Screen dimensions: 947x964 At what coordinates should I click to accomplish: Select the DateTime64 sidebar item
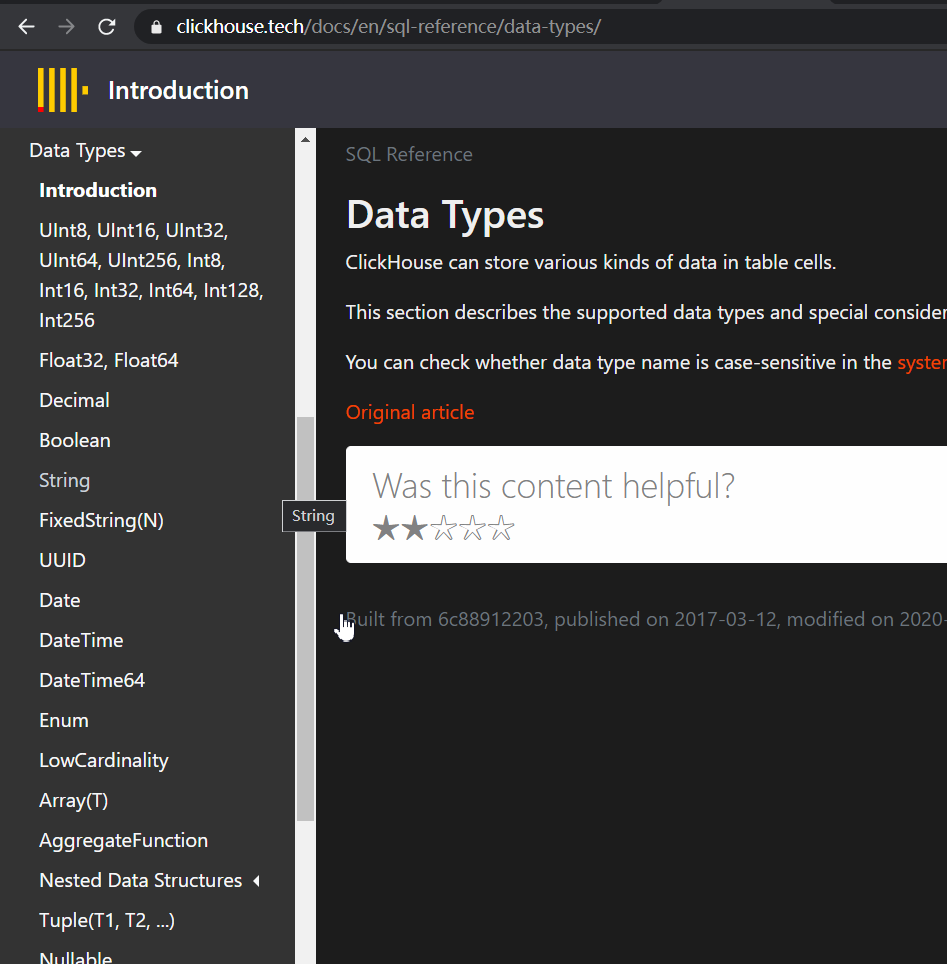click(92, 681)
